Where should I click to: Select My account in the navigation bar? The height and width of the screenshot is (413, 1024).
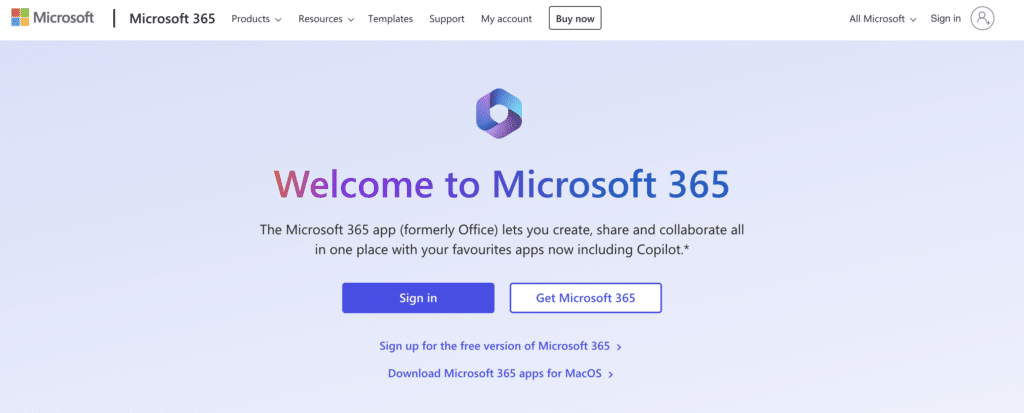(506, 19)
